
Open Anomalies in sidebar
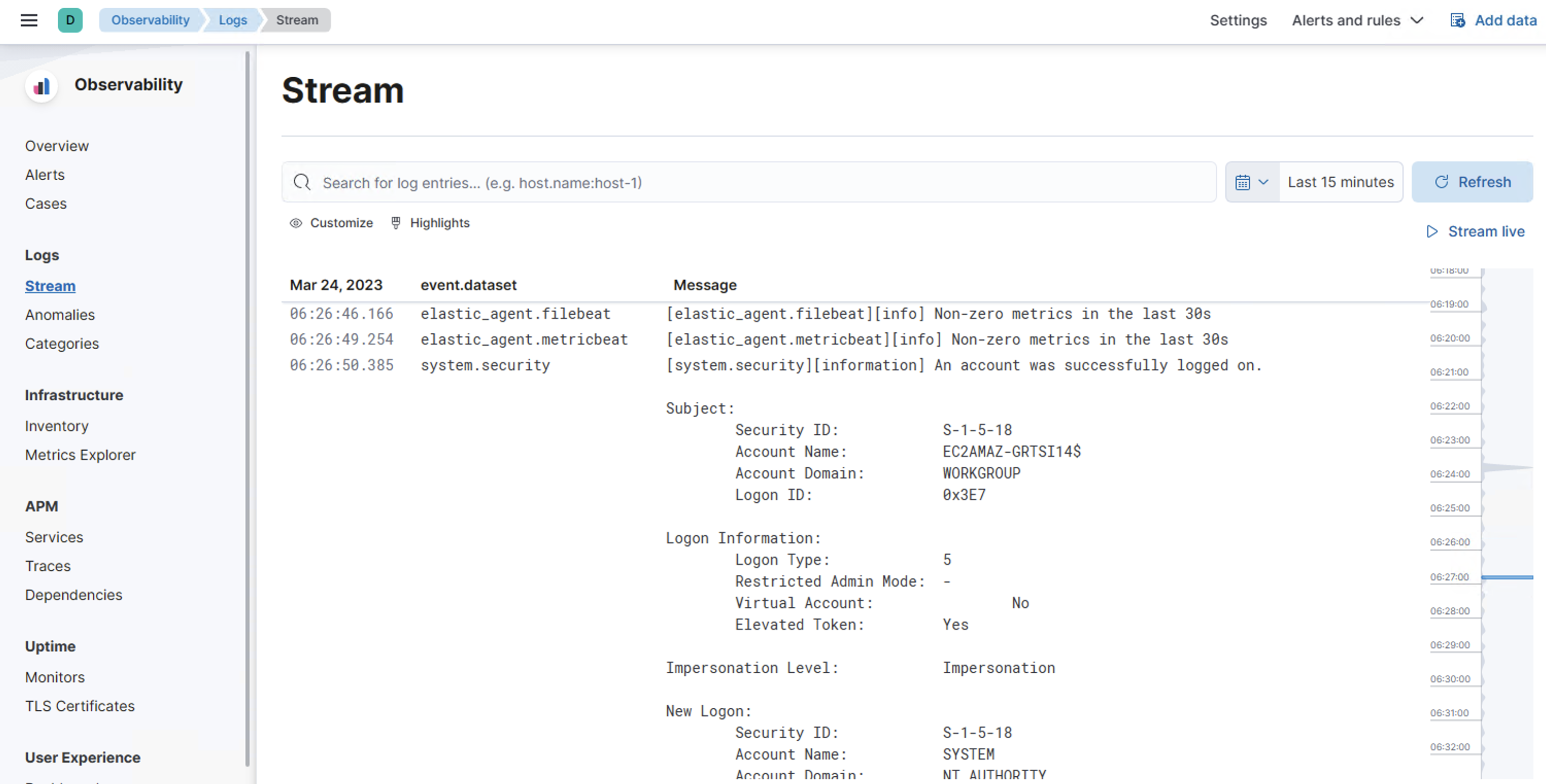click(59, 315)
